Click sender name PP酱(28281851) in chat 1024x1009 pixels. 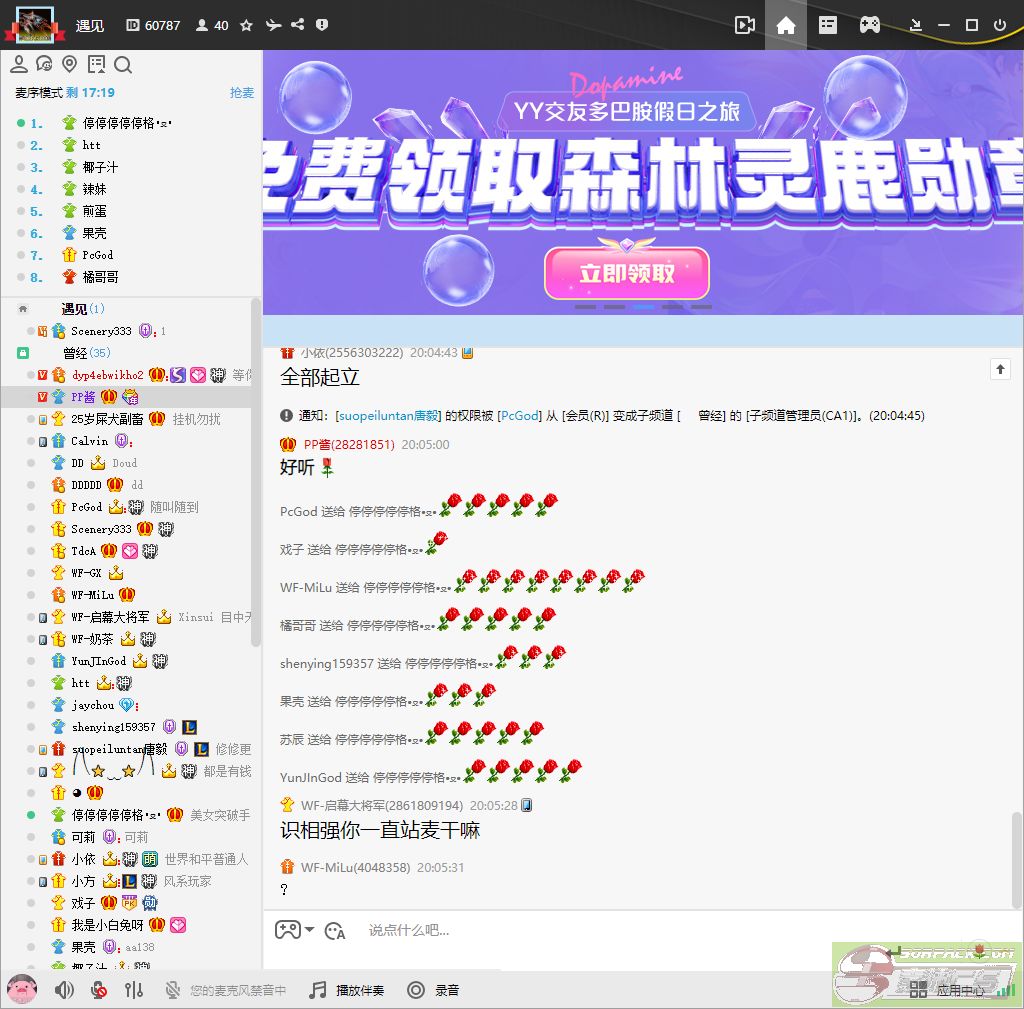pyautogui.click(x=349, y=445)
